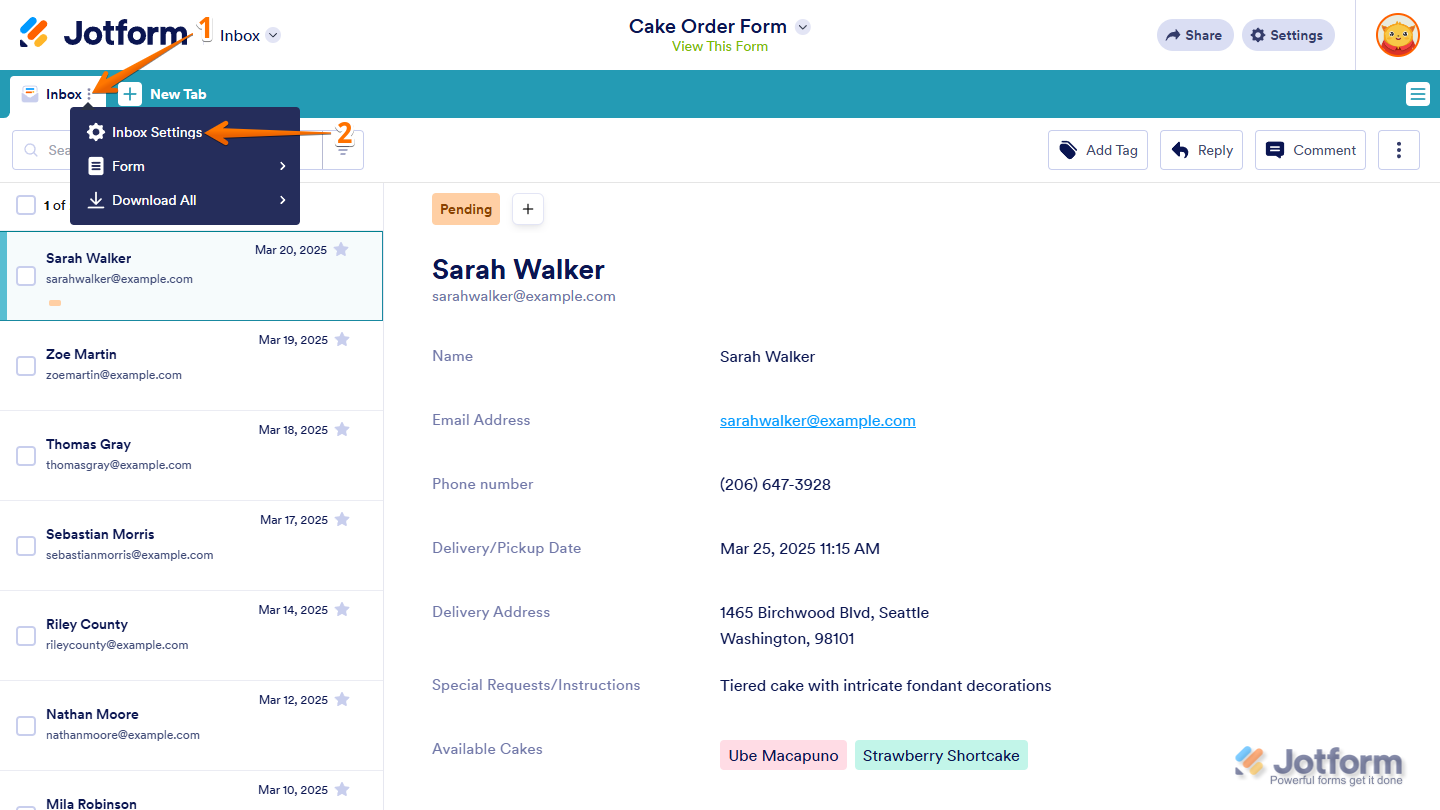Click the Pending status tag
The image size is (1440, 810).
click(466, 209)
